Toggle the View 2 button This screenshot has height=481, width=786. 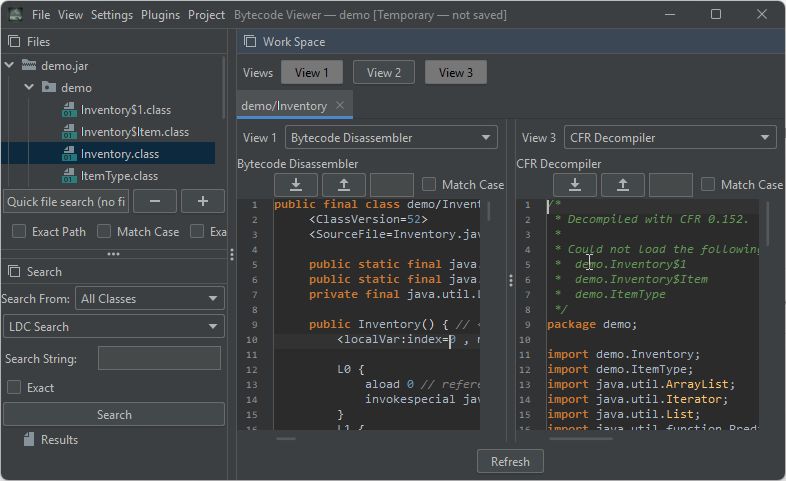pyautogui.click(x=384, y=73)
